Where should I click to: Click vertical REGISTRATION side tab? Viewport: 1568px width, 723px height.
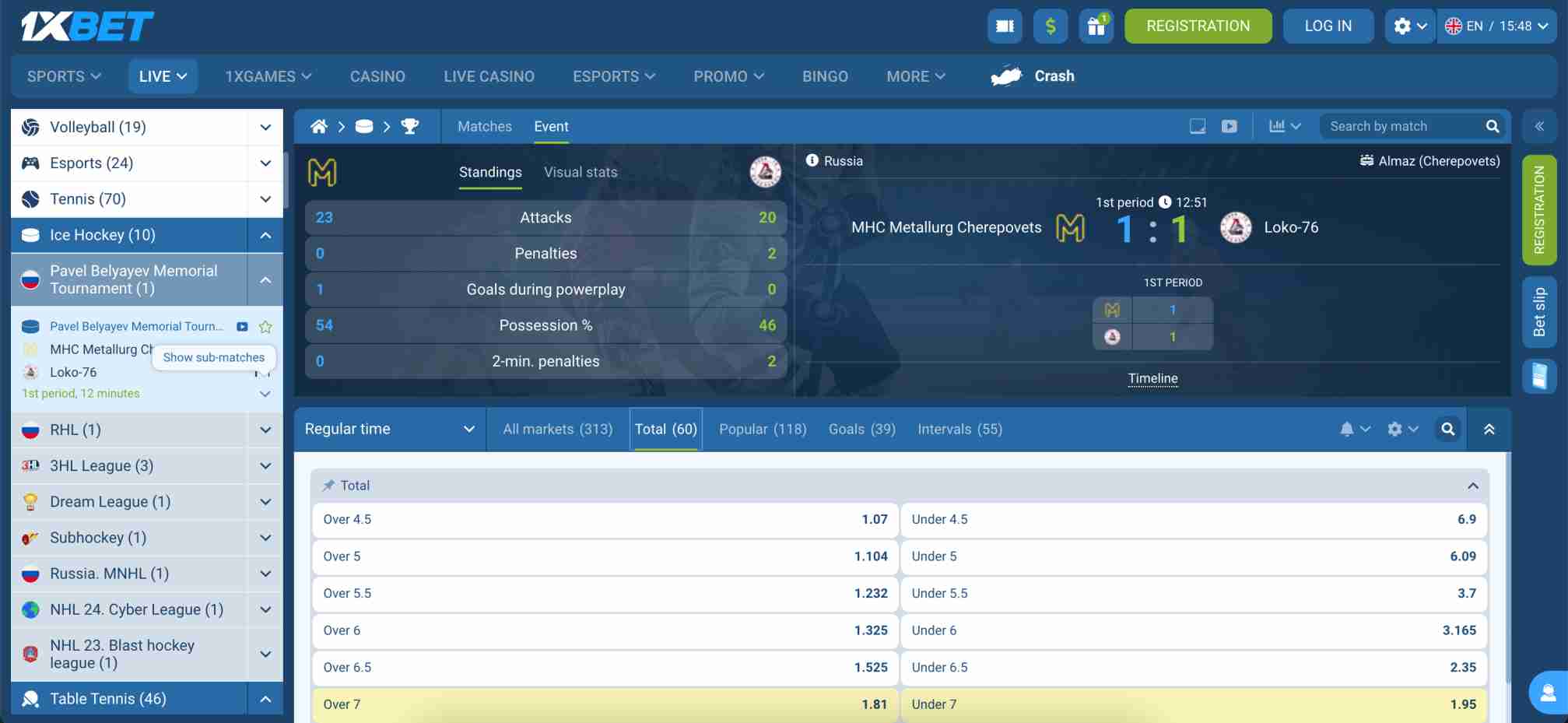point(1539,210)
